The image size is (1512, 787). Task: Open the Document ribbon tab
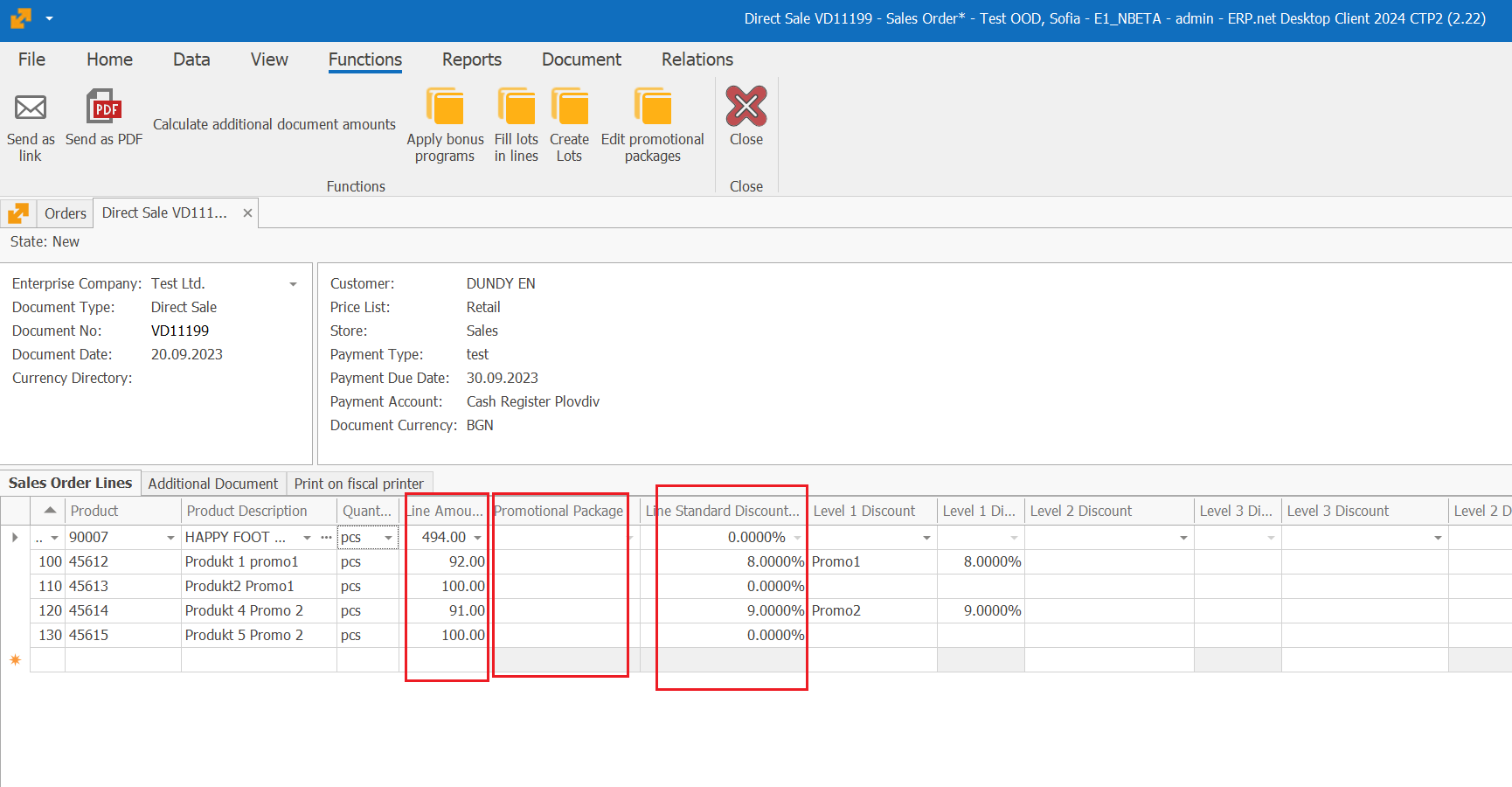(581, 59)
